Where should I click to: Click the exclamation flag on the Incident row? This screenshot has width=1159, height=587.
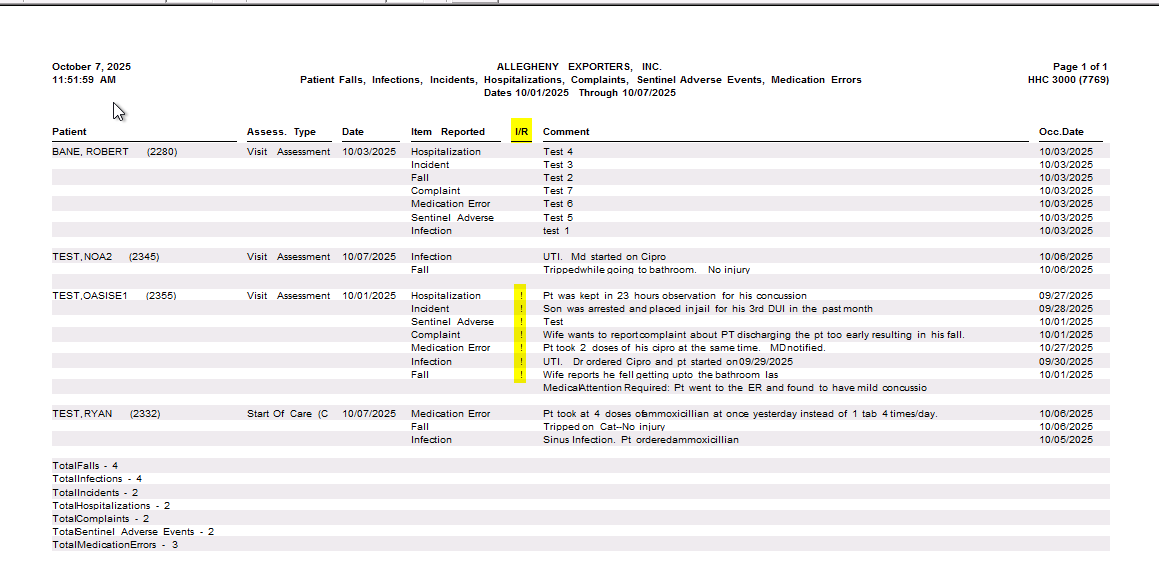521,309
